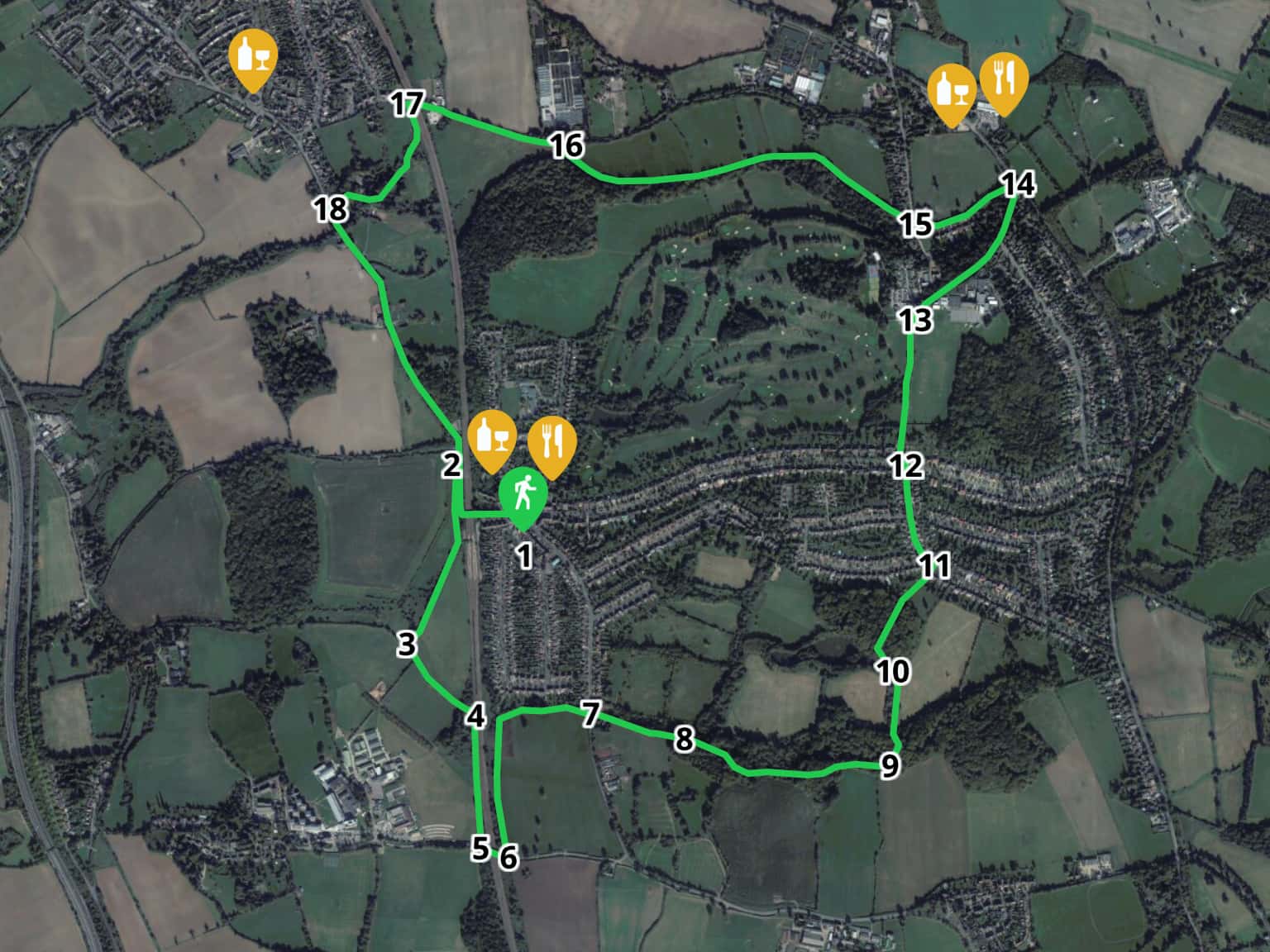
Task: Select waypoint 1 label
Action: pos(524,556)
